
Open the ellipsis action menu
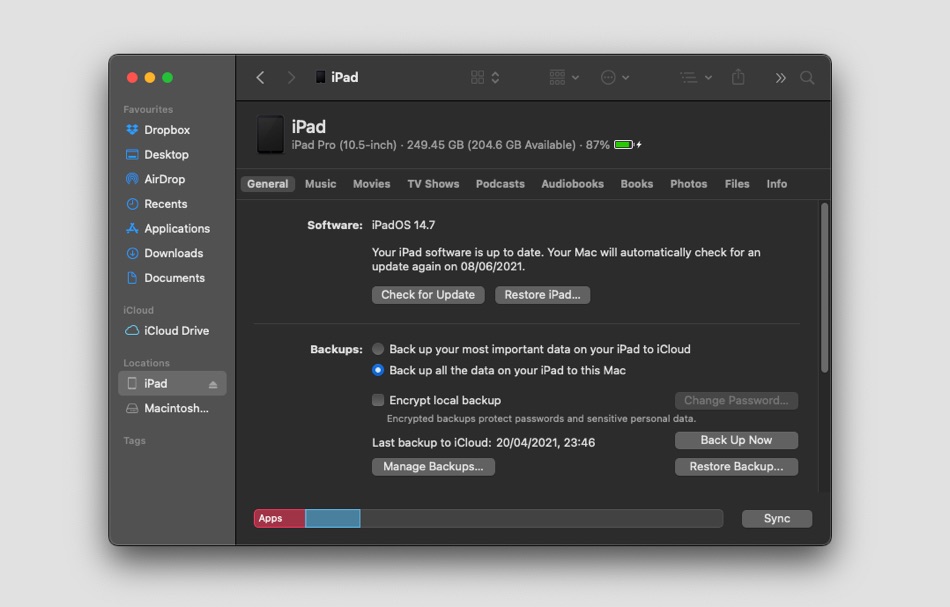tap(615, 77)
